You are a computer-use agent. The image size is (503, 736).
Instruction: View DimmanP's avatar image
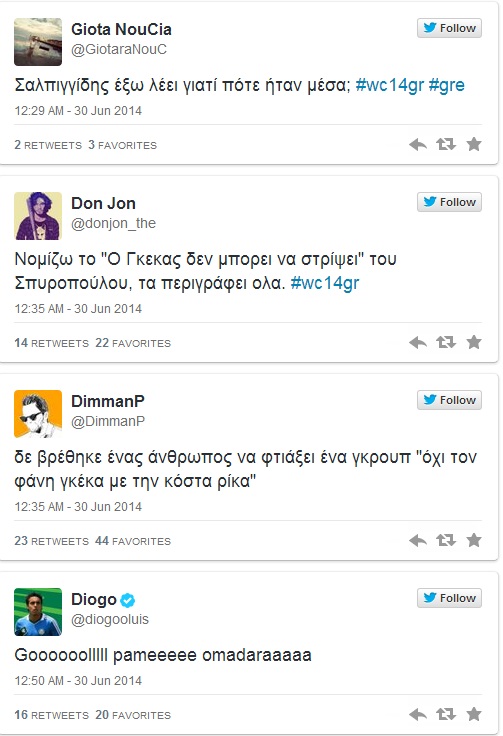click(38, 414)
